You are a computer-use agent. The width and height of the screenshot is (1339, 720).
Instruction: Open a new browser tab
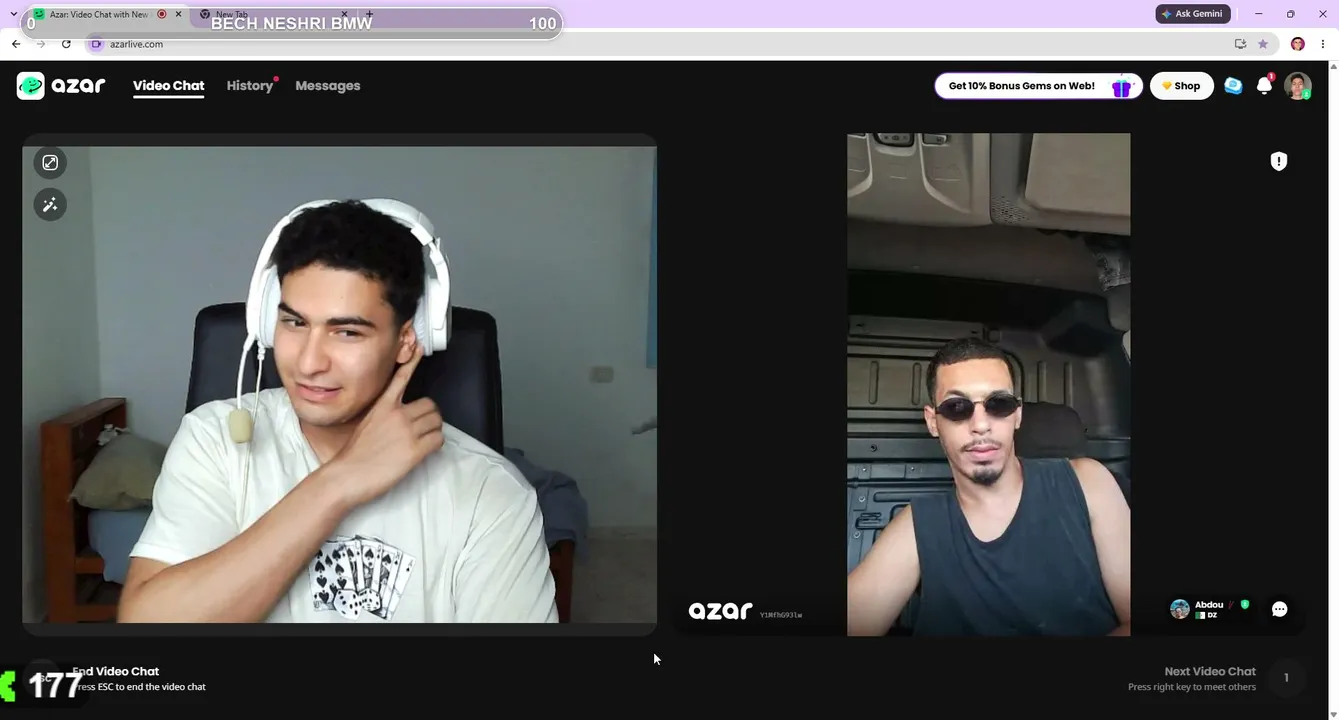pyautogui.click(x=369, y=14)
